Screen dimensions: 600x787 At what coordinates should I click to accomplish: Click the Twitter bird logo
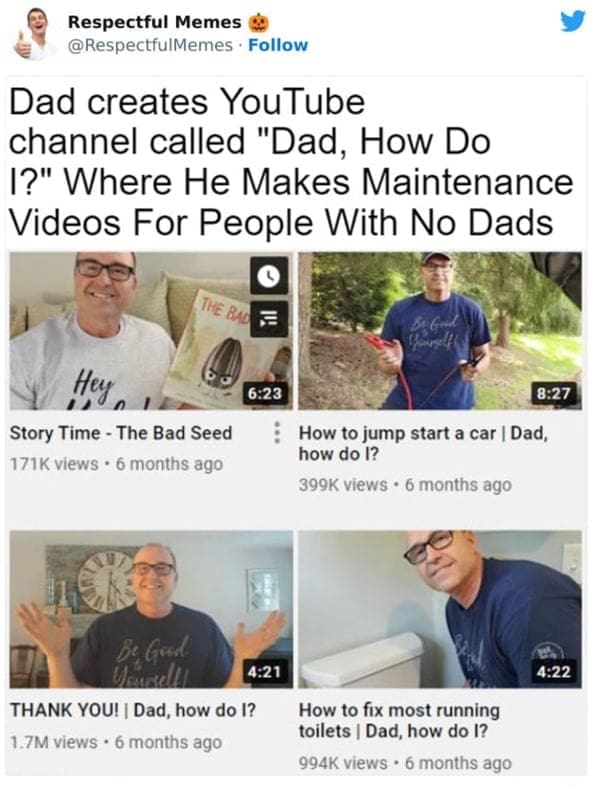click(x=573, y=21)
